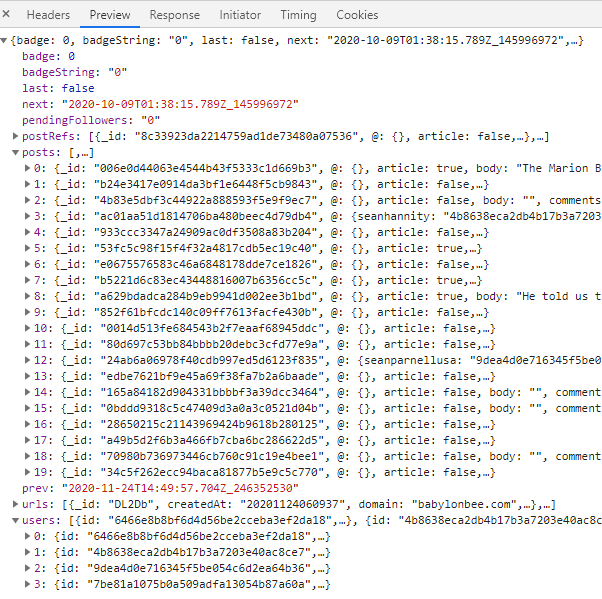Expand post 8 with id a629bdad
Screen dimensions: 602x599
click(28, 296)
